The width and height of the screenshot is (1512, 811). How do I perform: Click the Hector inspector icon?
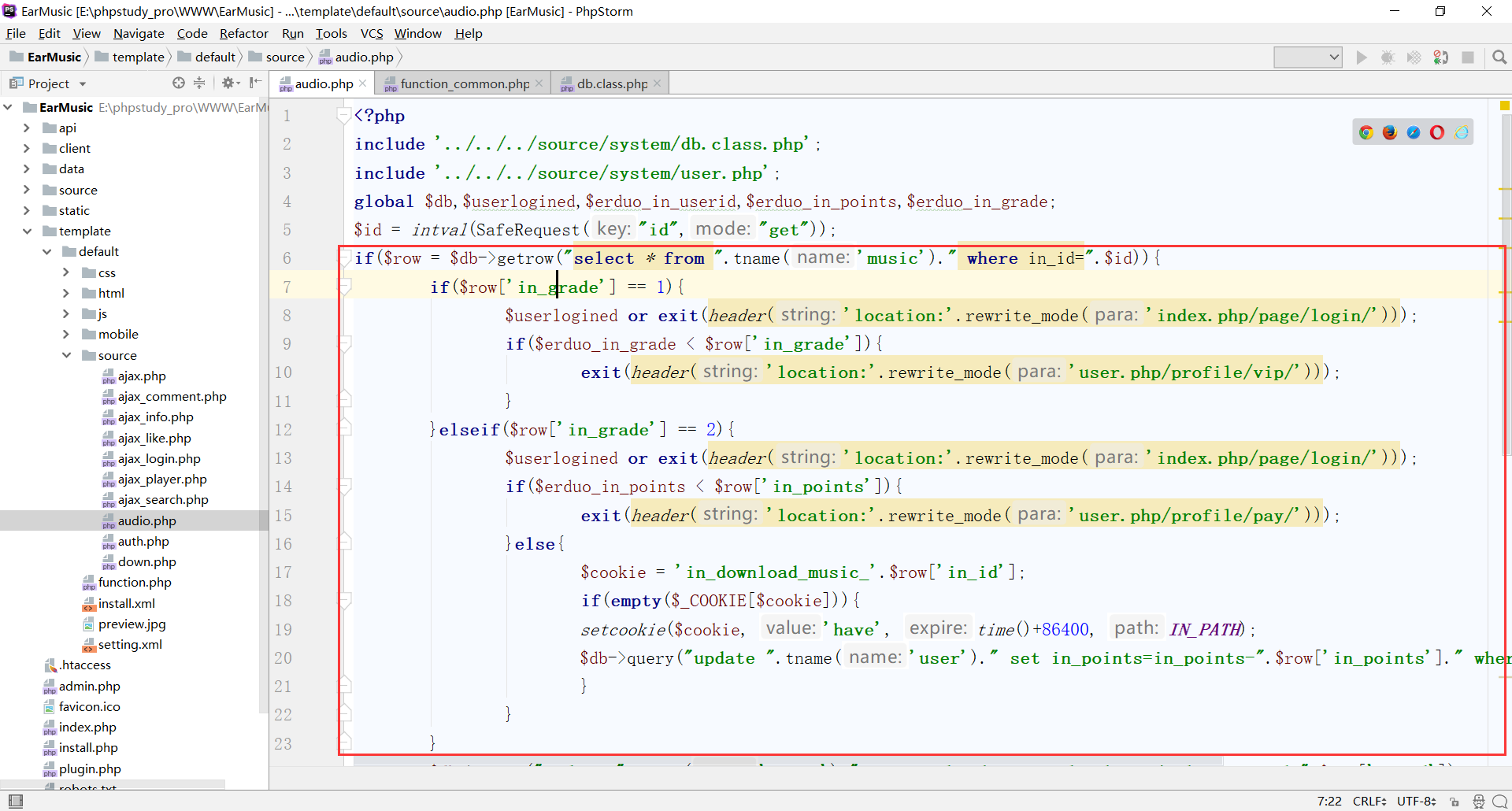[1478, 802]
